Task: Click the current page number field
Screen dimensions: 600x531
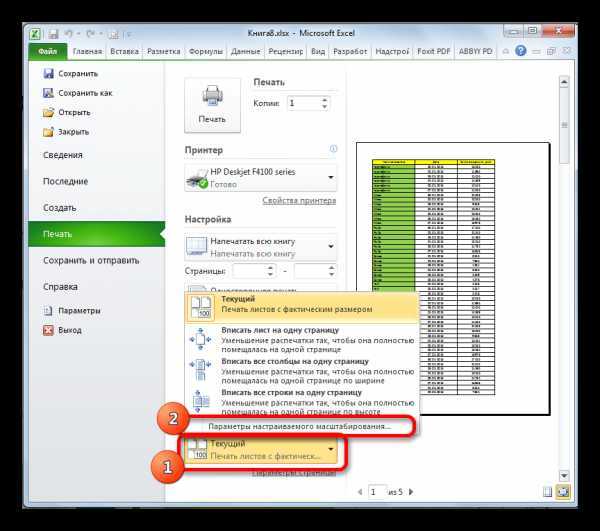Action: tap(377, 492)
